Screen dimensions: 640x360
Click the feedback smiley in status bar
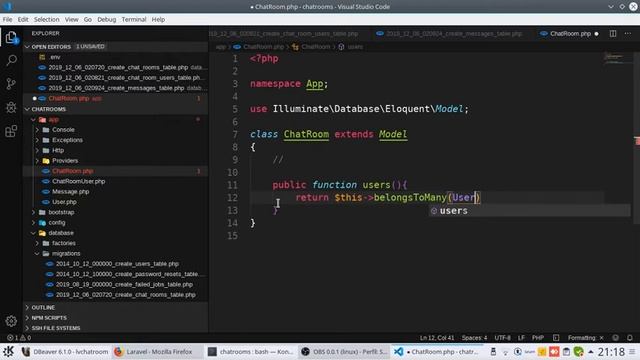[616, 338]
